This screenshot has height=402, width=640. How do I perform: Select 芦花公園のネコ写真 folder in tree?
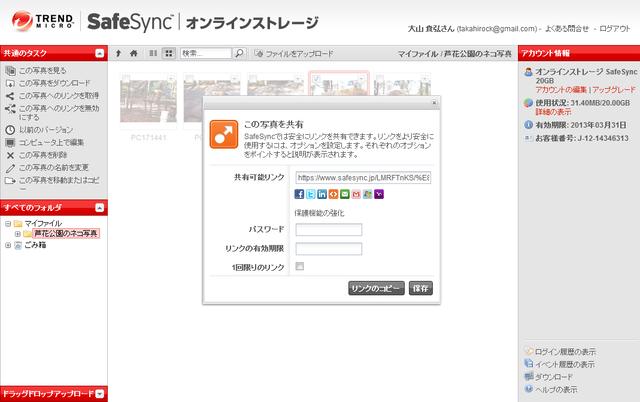(x=66, y=234)
